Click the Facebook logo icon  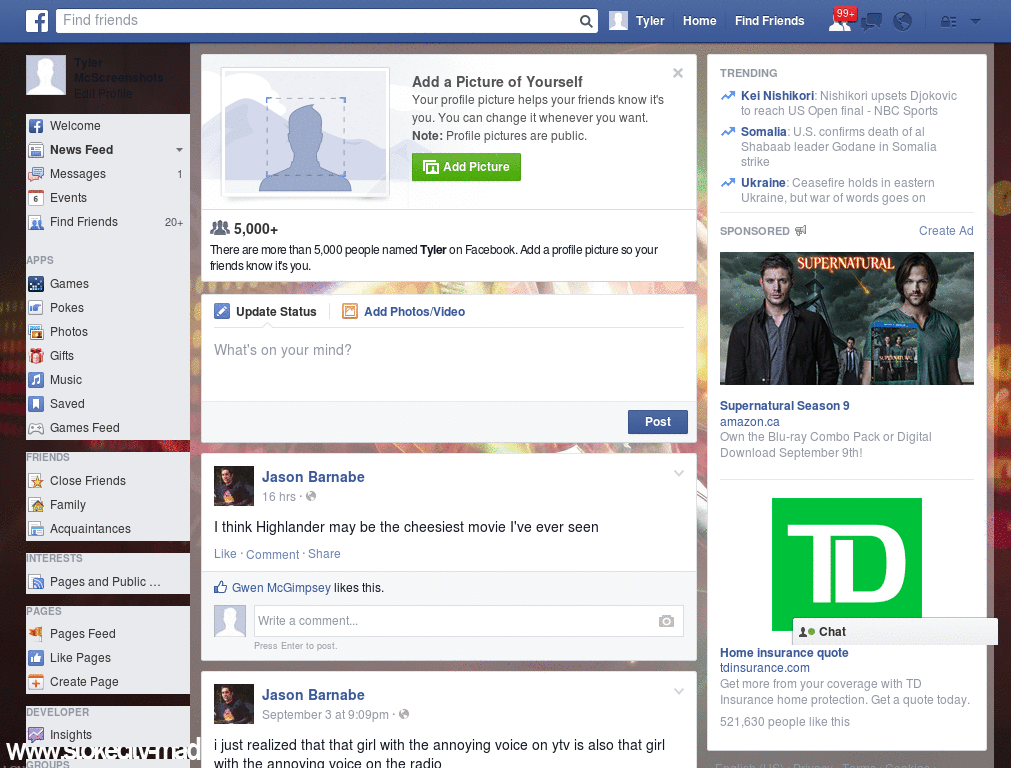pyautogui.click(x=37, y=21)
